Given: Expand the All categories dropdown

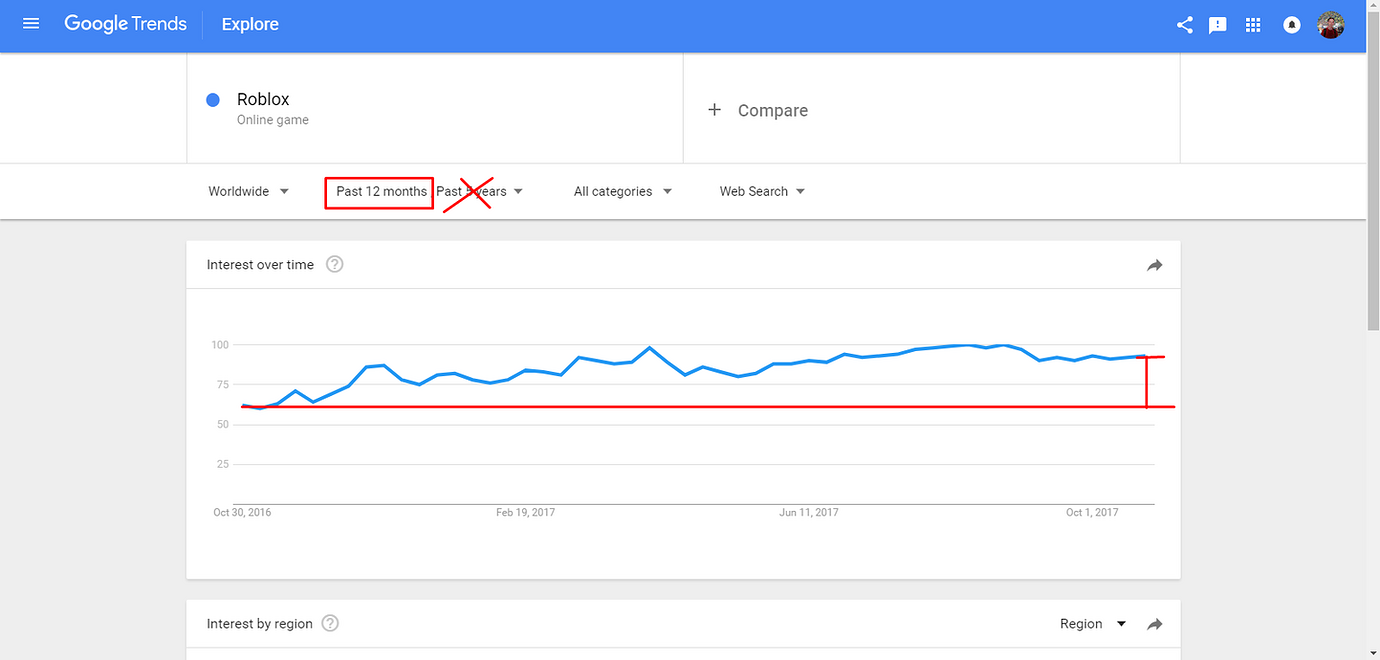Looking at the screenshot, I should pyautogui.click(x=622, y=191).
